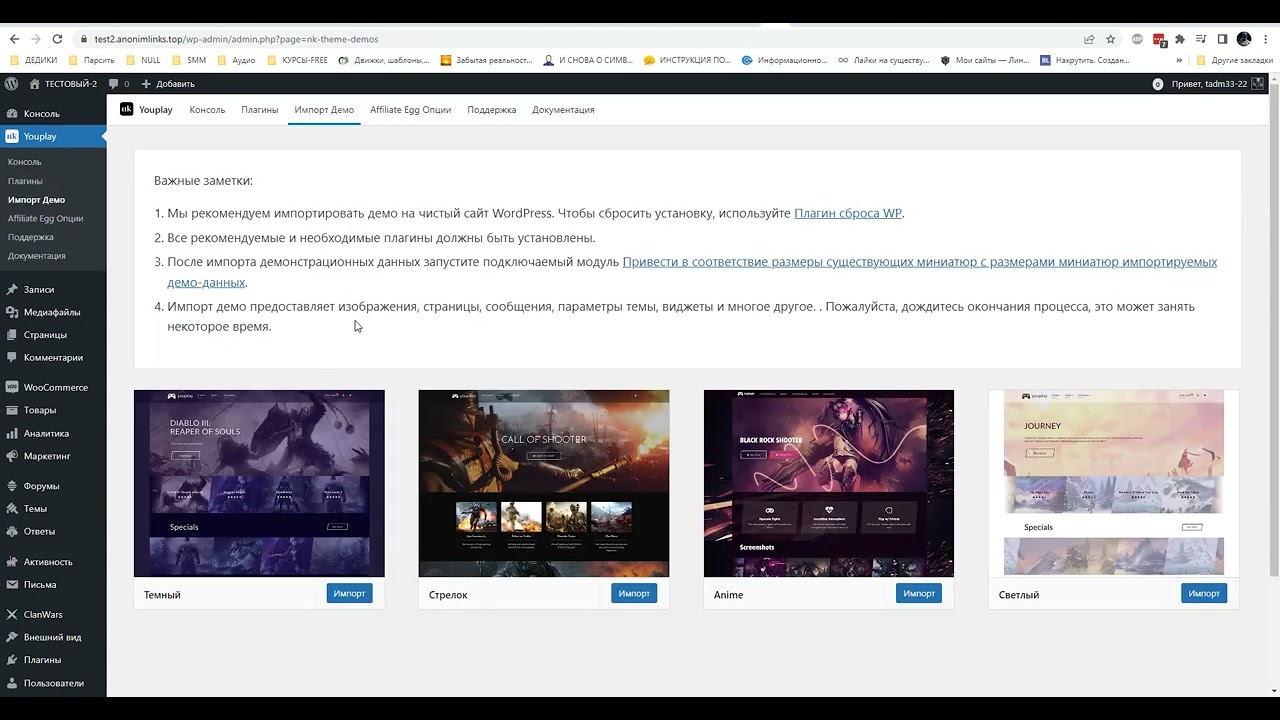This screenshot has width=1280, height=720.
Task: Click the page vertical scrollbar
Action: click(1274, 330)
